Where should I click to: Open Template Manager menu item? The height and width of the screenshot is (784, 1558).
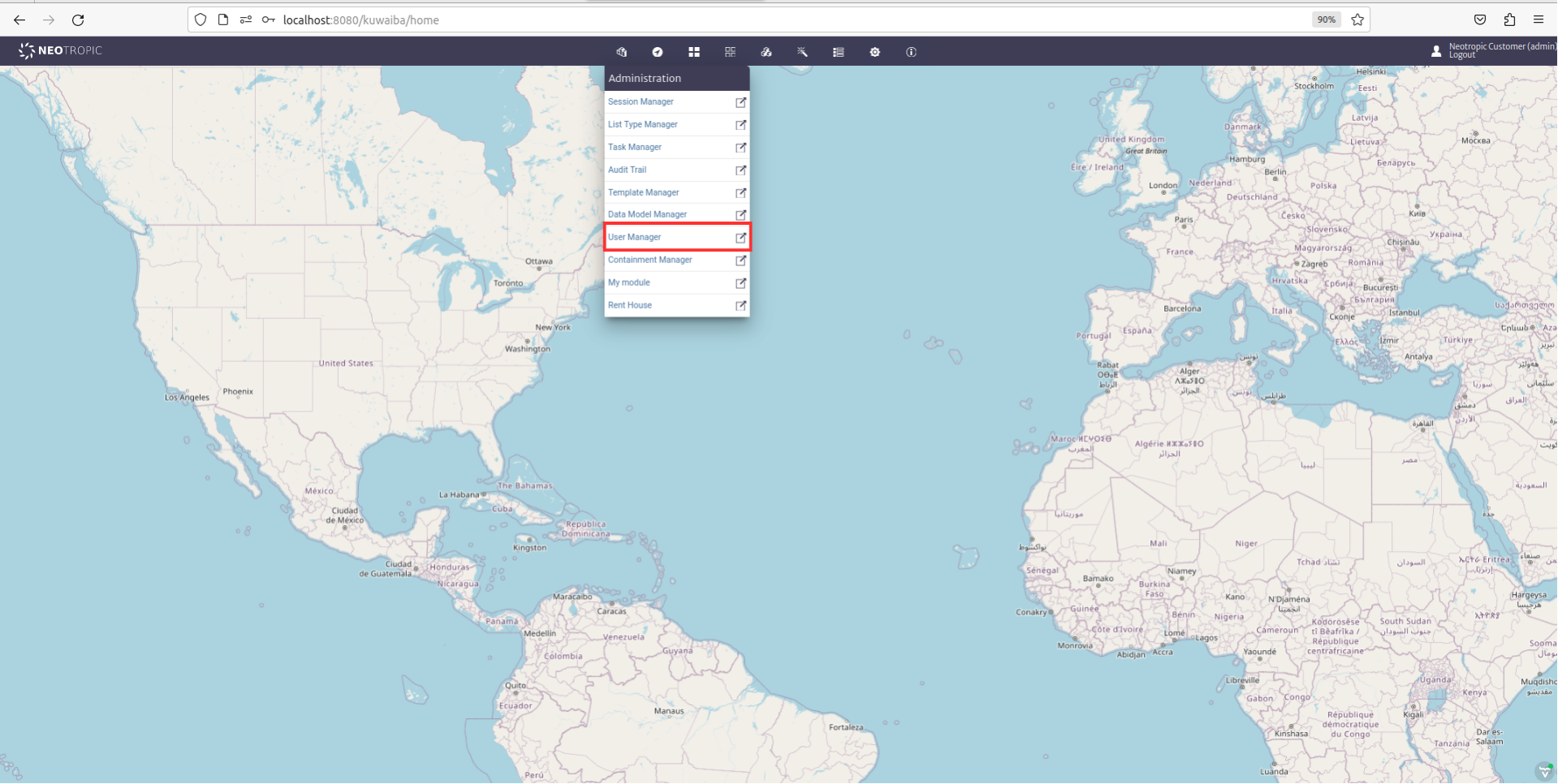(x=643, y=193)
